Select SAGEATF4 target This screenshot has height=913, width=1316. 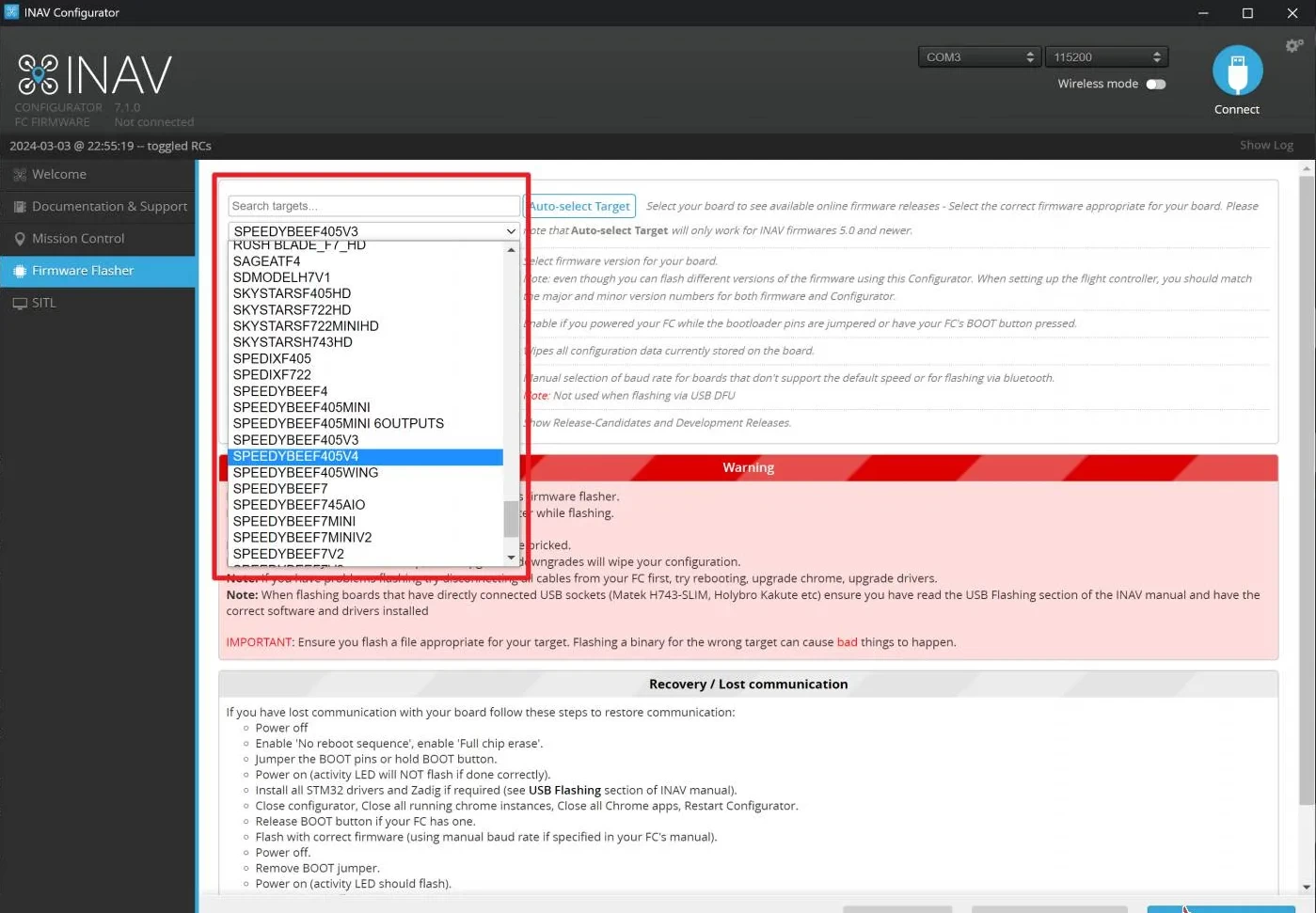365,261
